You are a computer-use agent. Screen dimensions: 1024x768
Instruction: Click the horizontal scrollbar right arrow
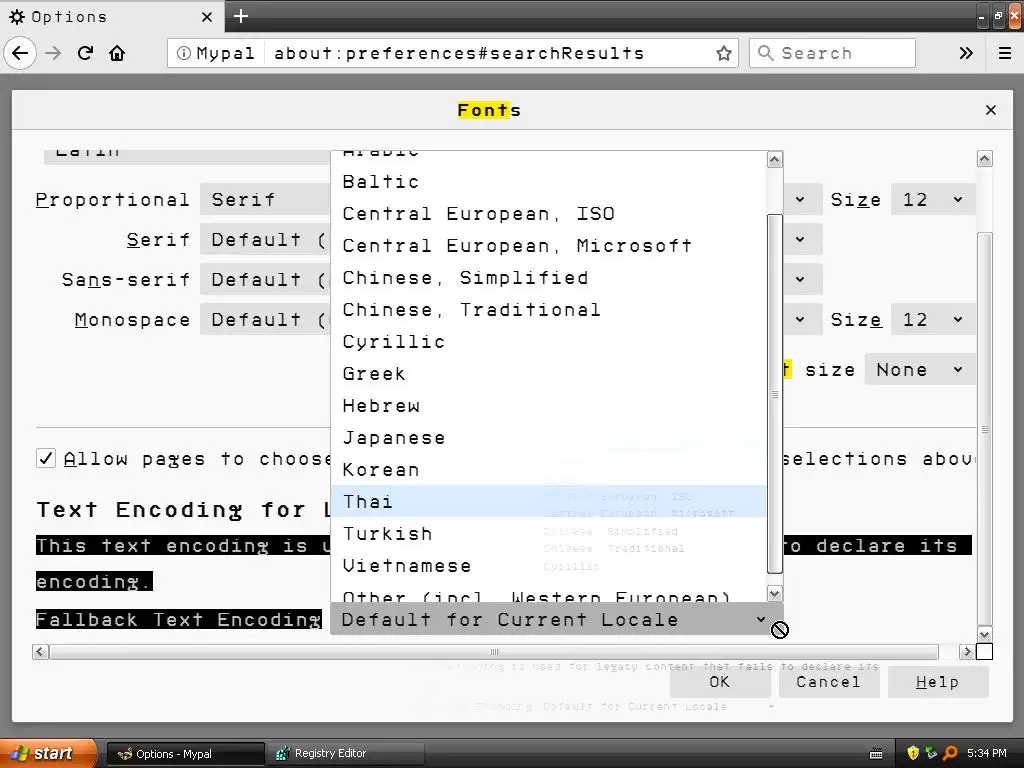(967, 651)
